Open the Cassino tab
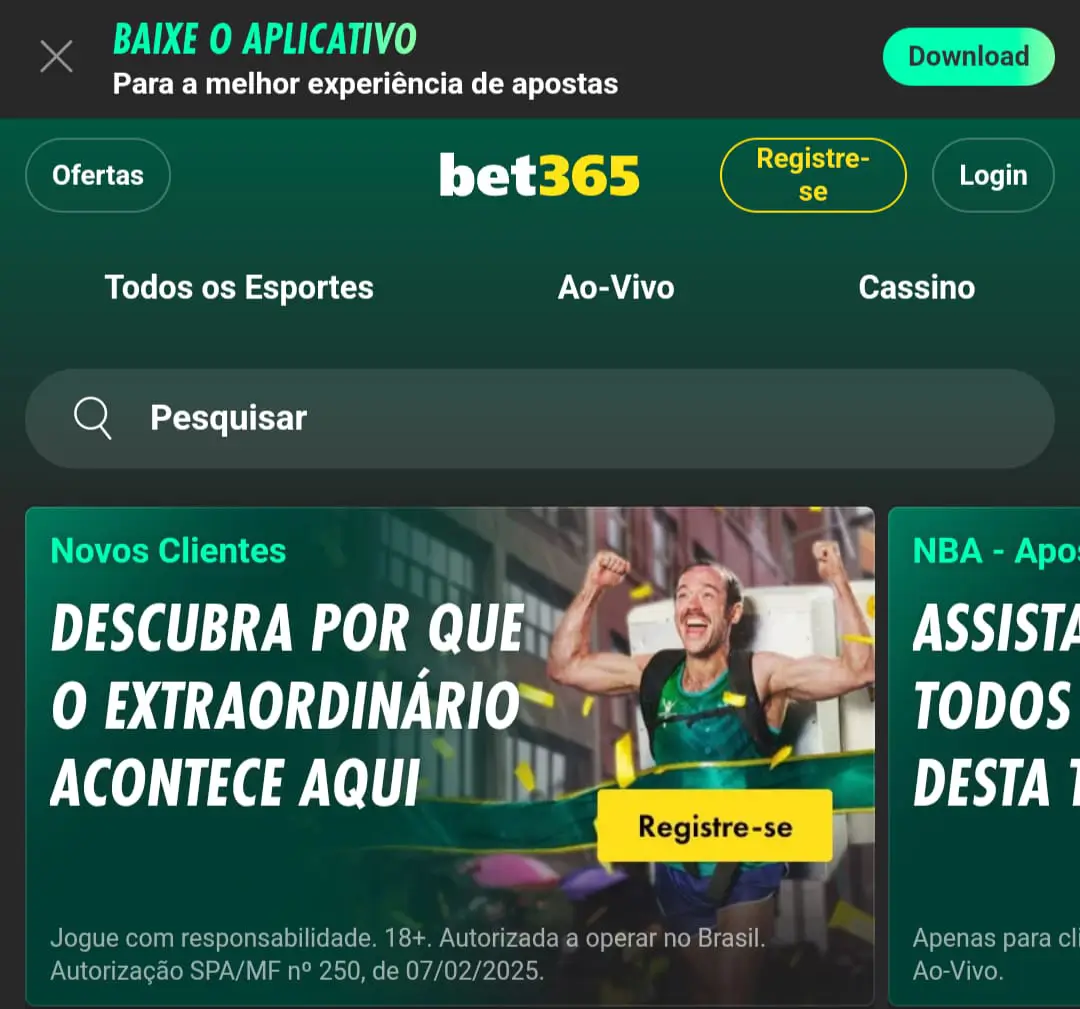Viewport: 1080px width, 1009px height. pos(917,287)
